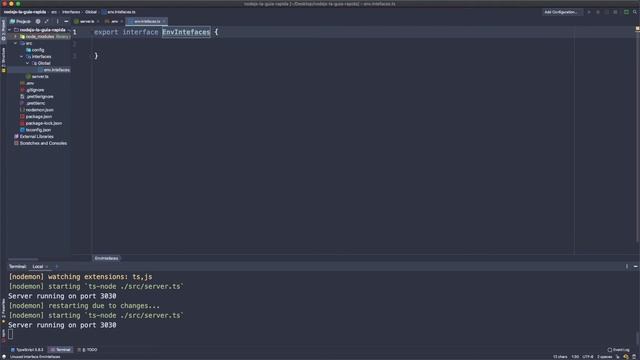Open the Favorites vertical tool window button
The height and width of the screenshot is (360, 640).
click(x=3, y=310)
